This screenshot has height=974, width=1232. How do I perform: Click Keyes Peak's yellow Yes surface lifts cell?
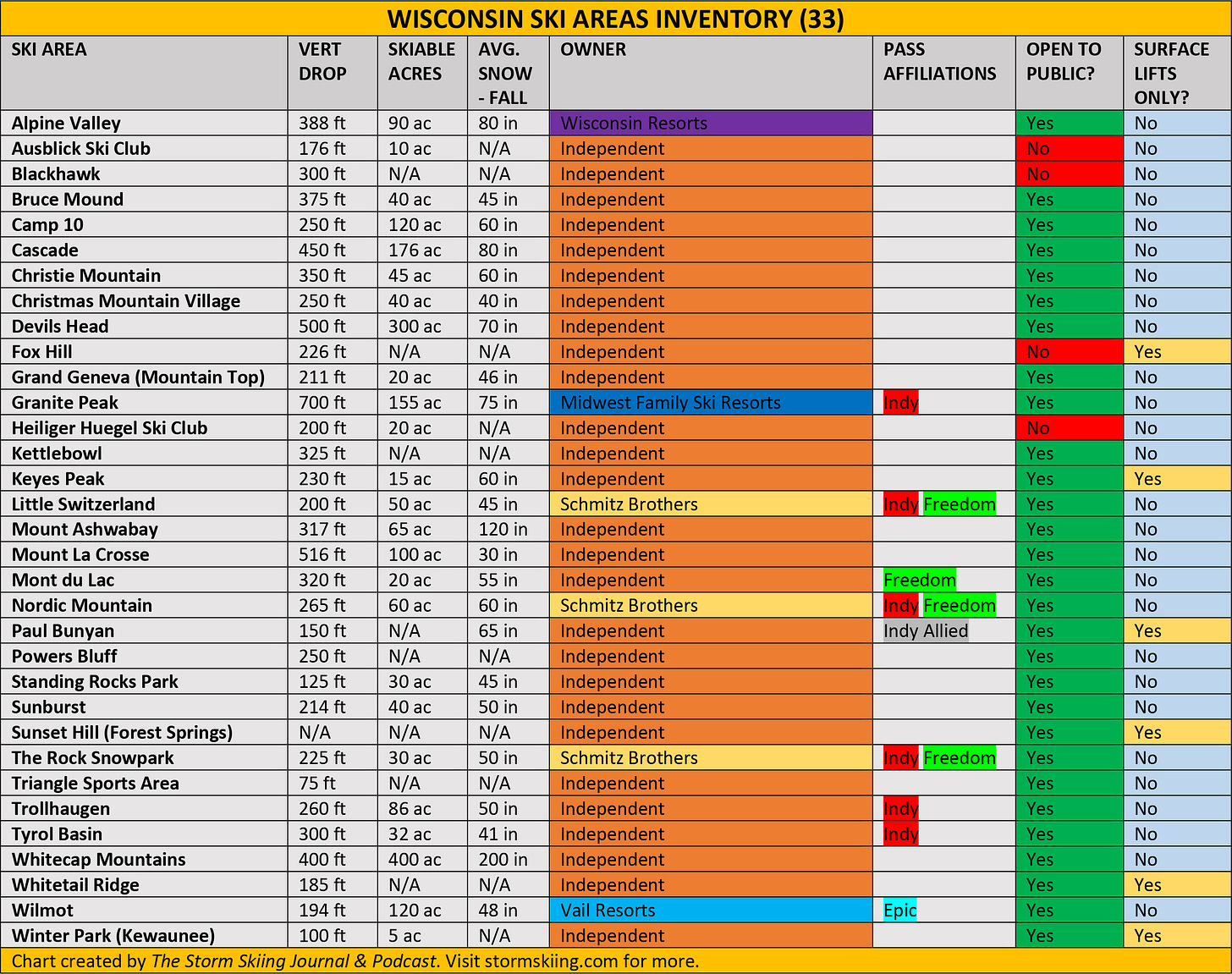click(1178, 478)
